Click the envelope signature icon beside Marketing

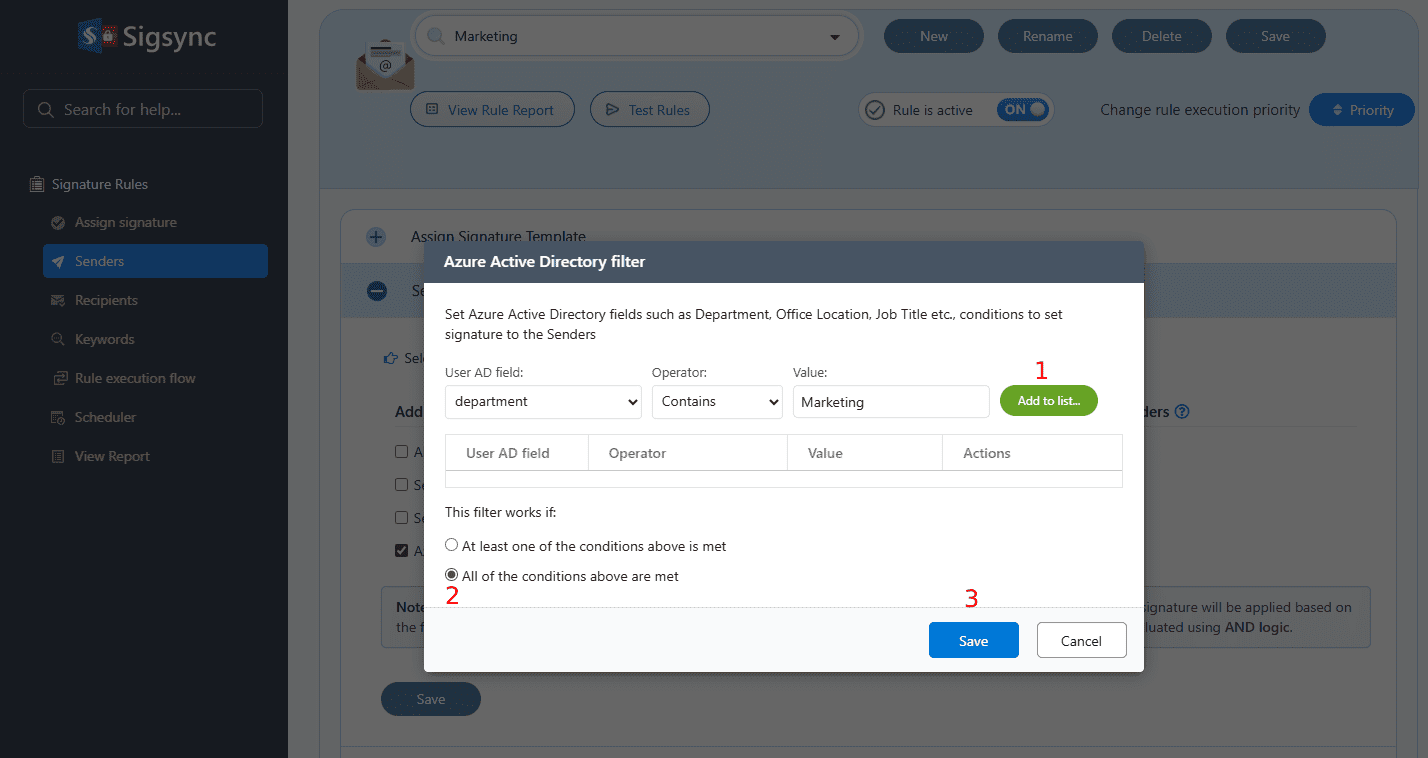pos(384,65)
